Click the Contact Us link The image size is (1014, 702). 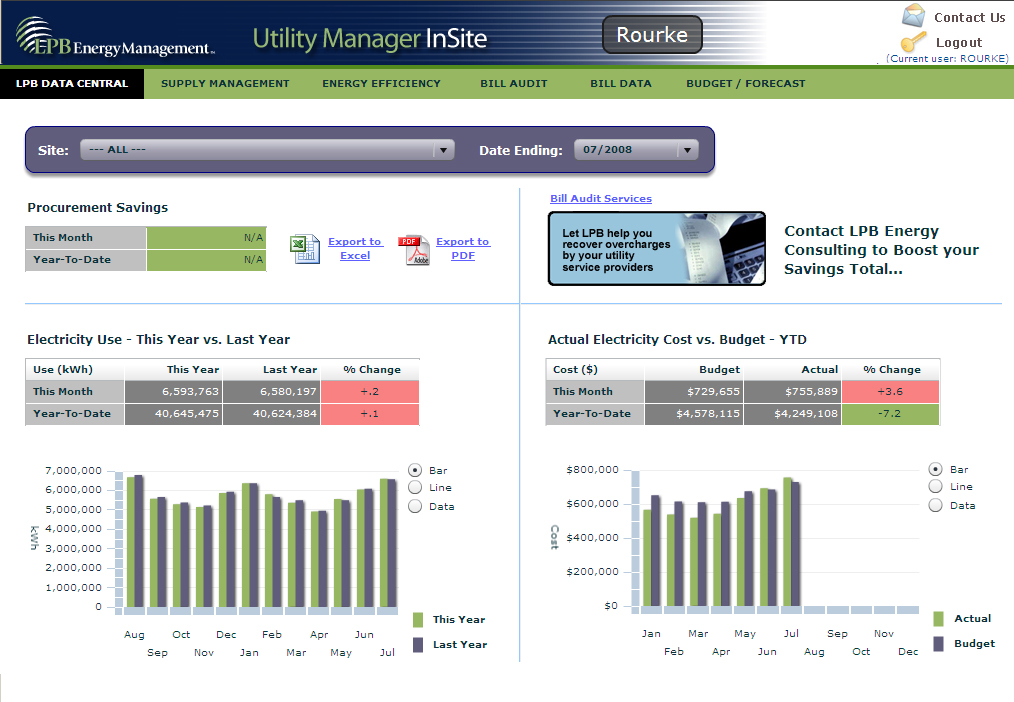click(x=969, y=17)
